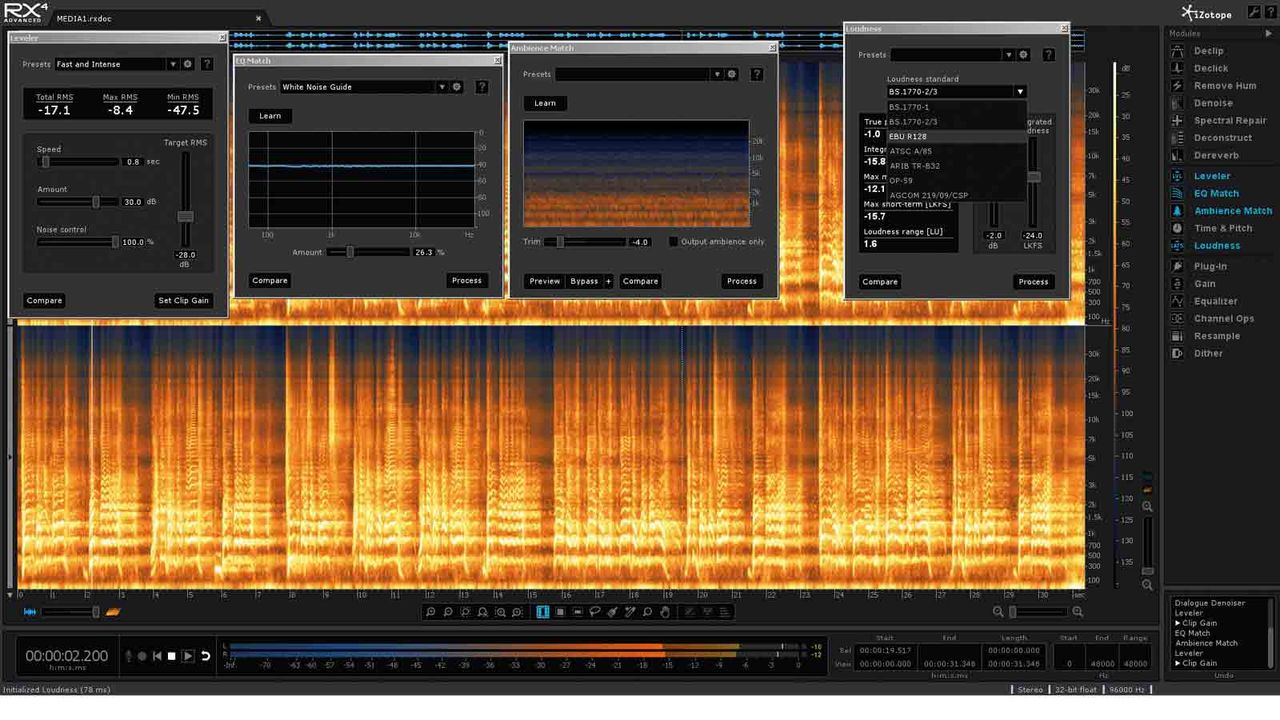Toggle Bypass in Ambience Match
Screen dimensions: 1280x720
584,281
